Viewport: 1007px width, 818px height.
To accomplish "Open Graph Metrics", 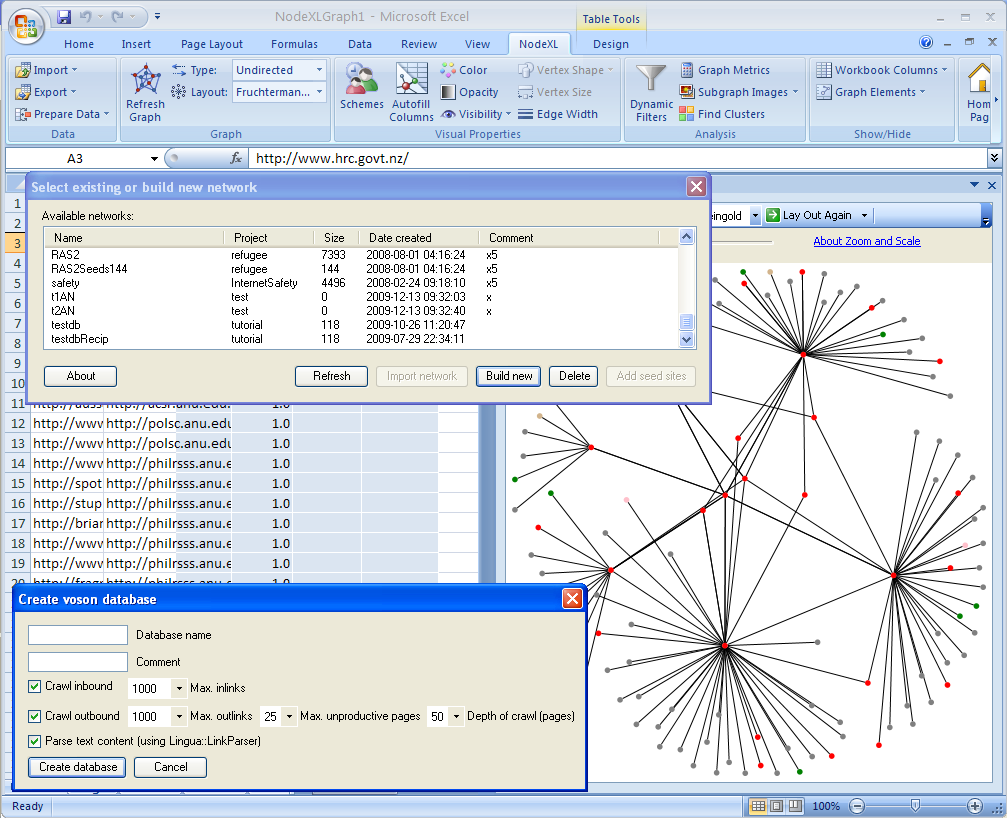I will (725, 70).
